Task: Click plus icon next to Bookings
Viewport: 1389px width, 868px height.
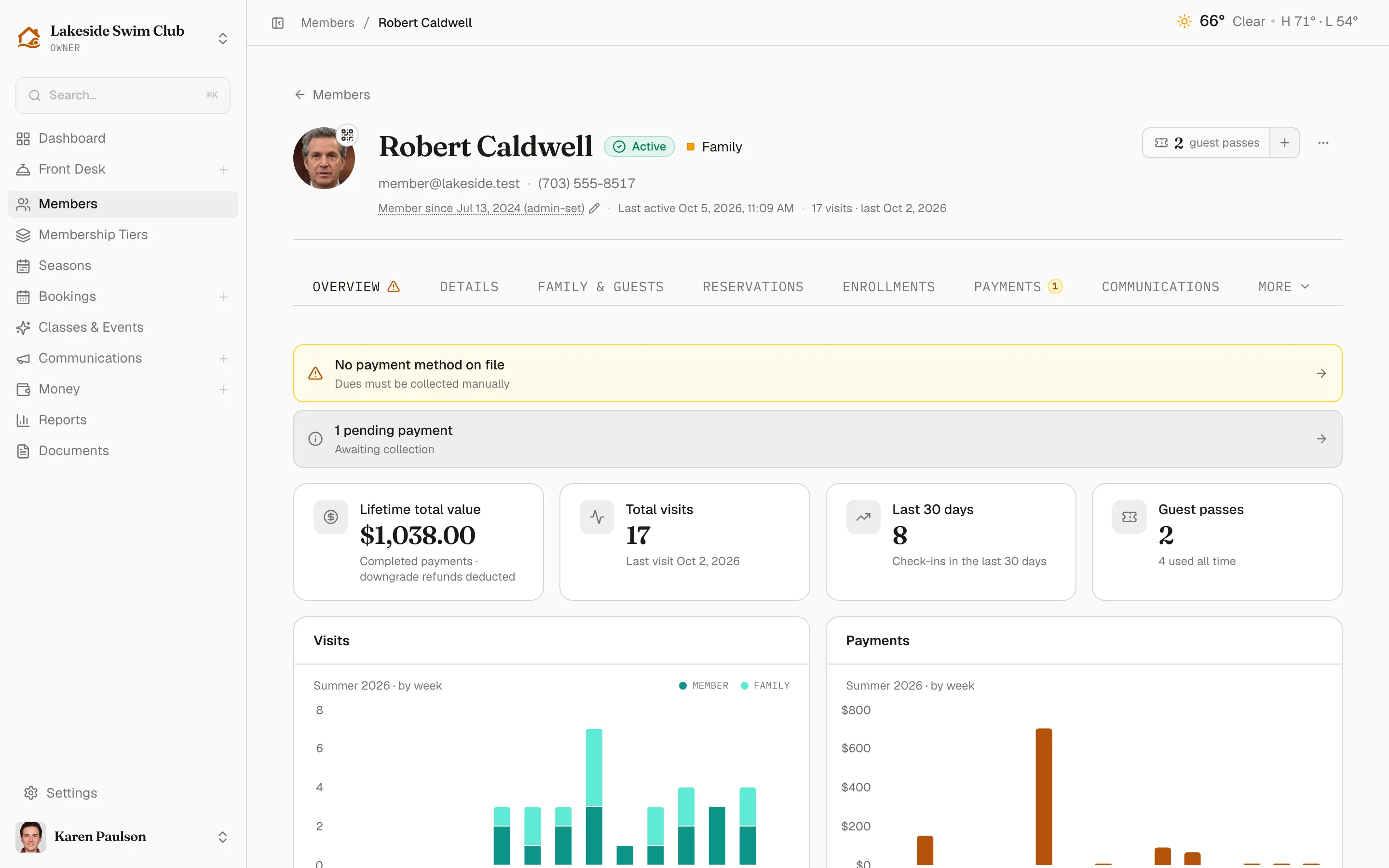Action: 224,297
